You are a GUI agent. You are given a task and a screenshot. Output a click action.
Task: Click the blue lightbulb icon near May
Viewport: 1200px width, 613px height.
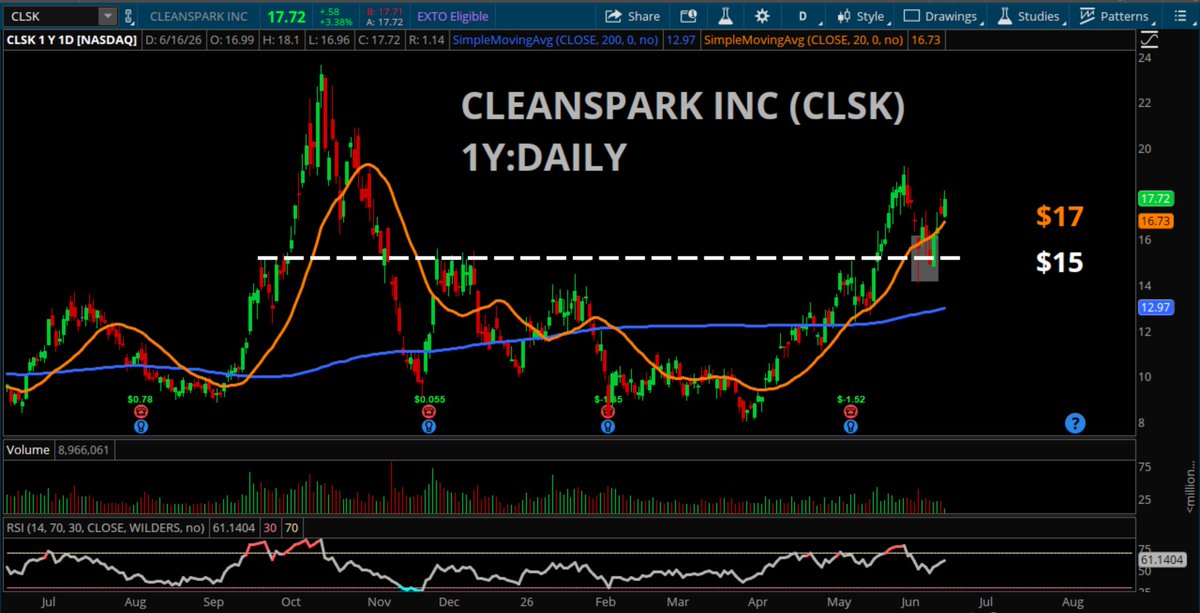click(x=850, y=426)
